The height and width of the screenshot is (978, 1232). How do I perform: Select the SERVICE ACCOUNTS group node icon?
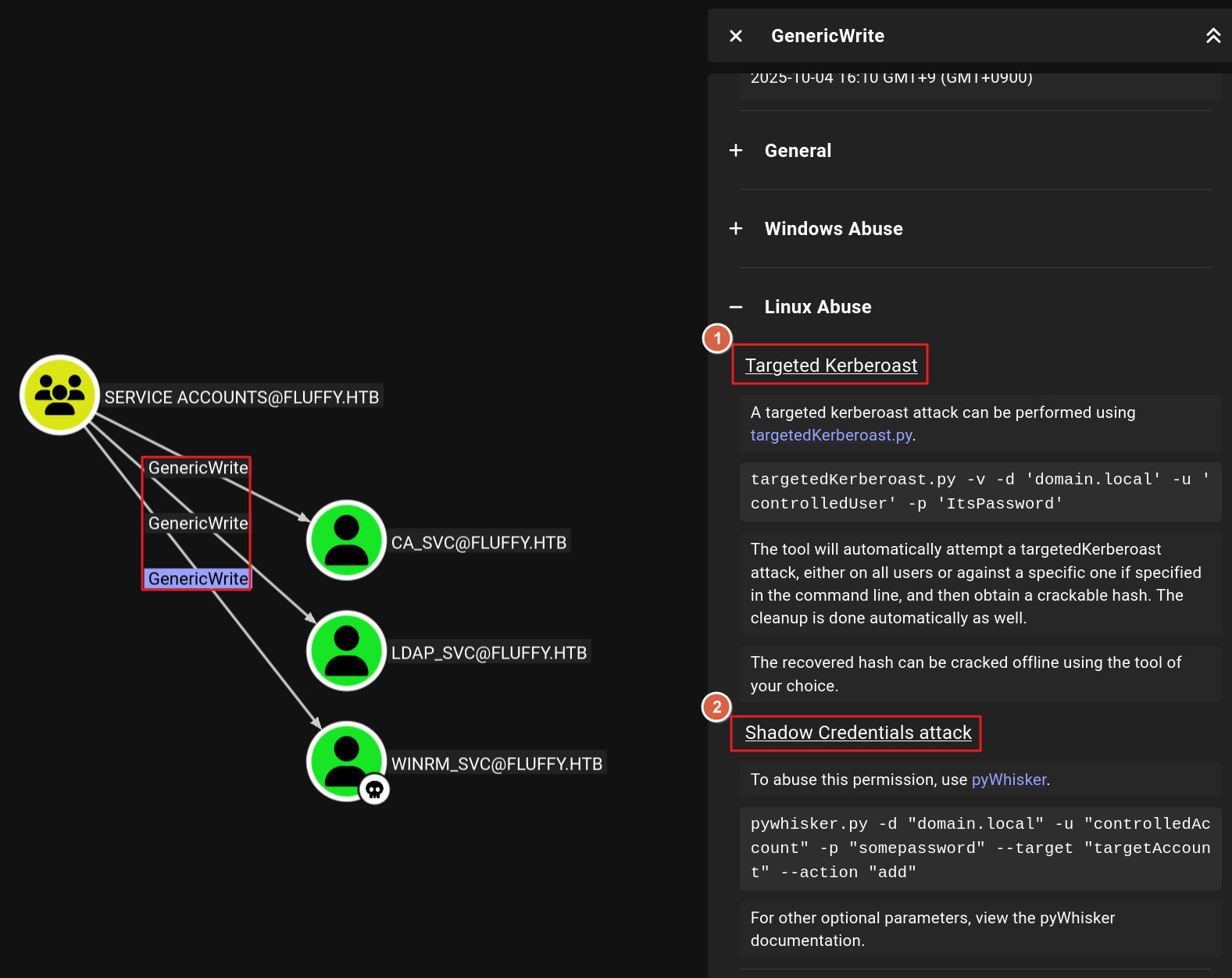pyautogui.click(x=59, y=394)
